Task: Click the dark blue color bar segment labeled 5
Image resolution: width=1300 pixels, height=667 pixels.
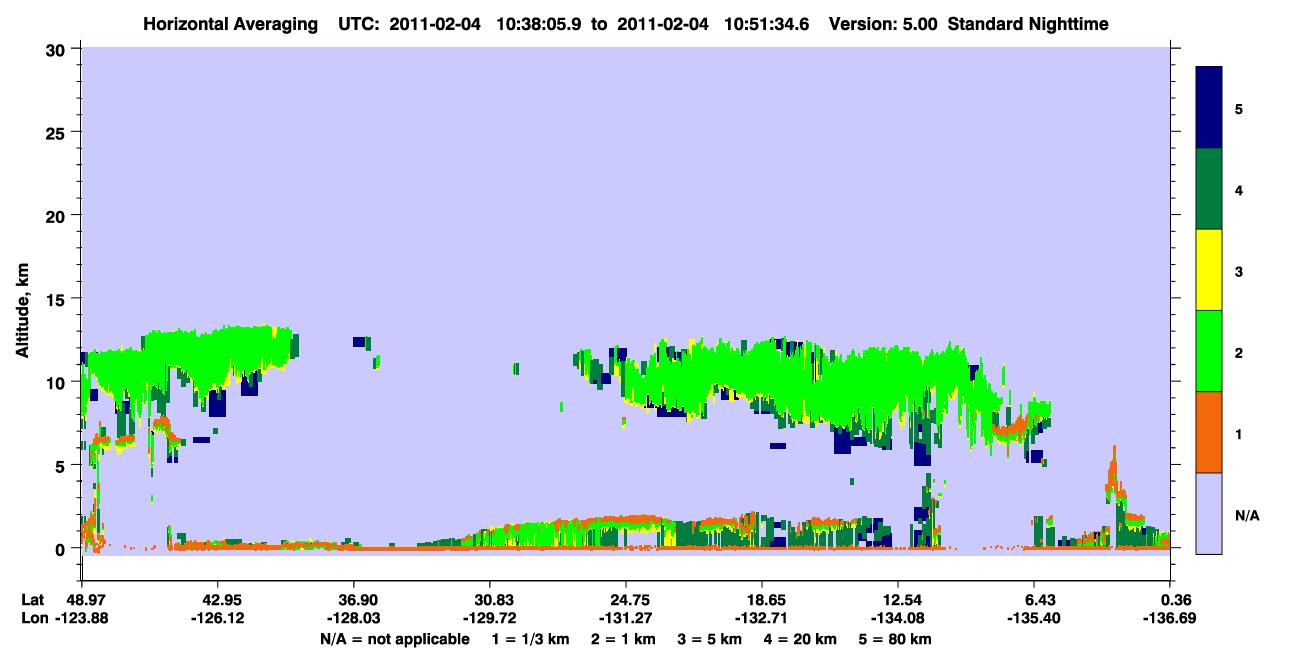Action: pyautogui.click(x=1209, y=108)
